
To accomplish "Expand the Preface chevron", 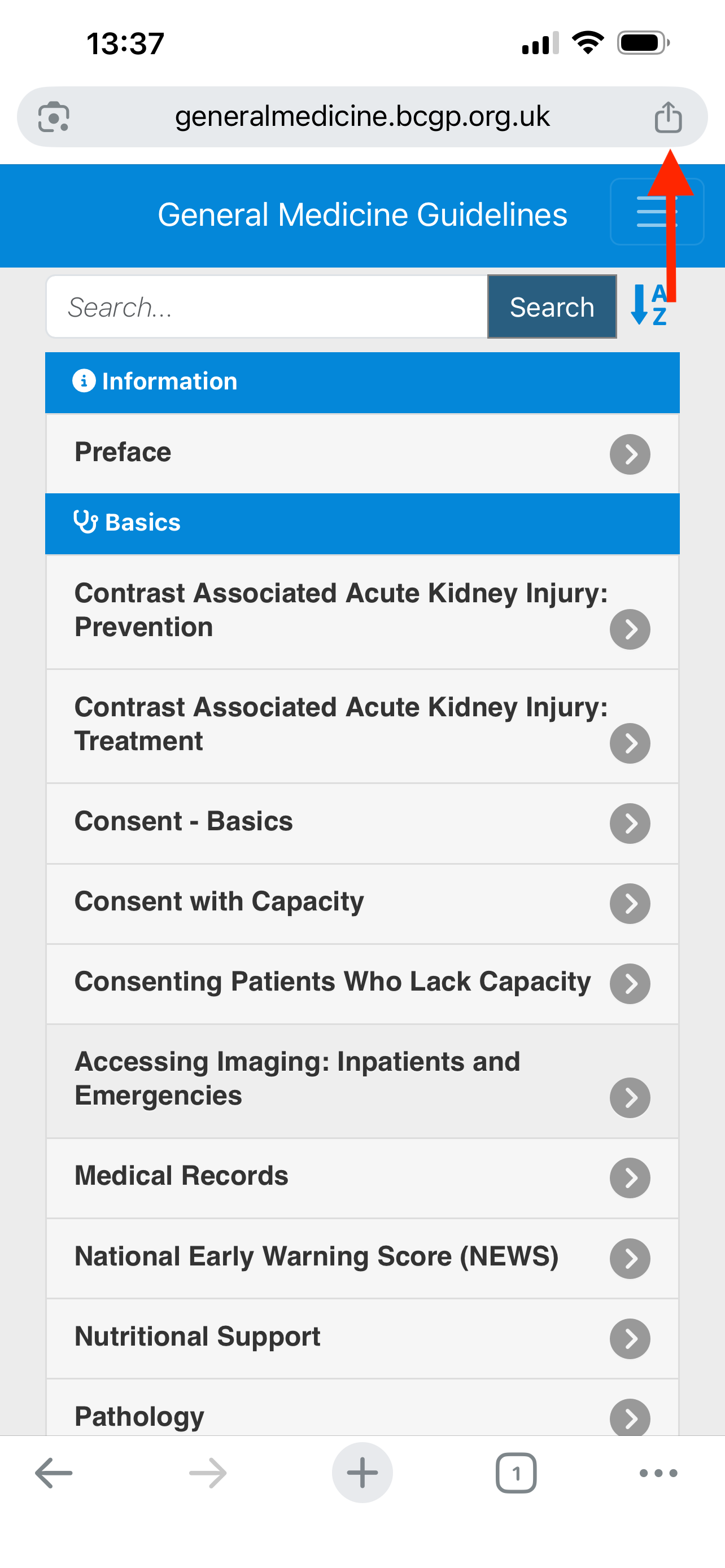I will pos(630,454).
